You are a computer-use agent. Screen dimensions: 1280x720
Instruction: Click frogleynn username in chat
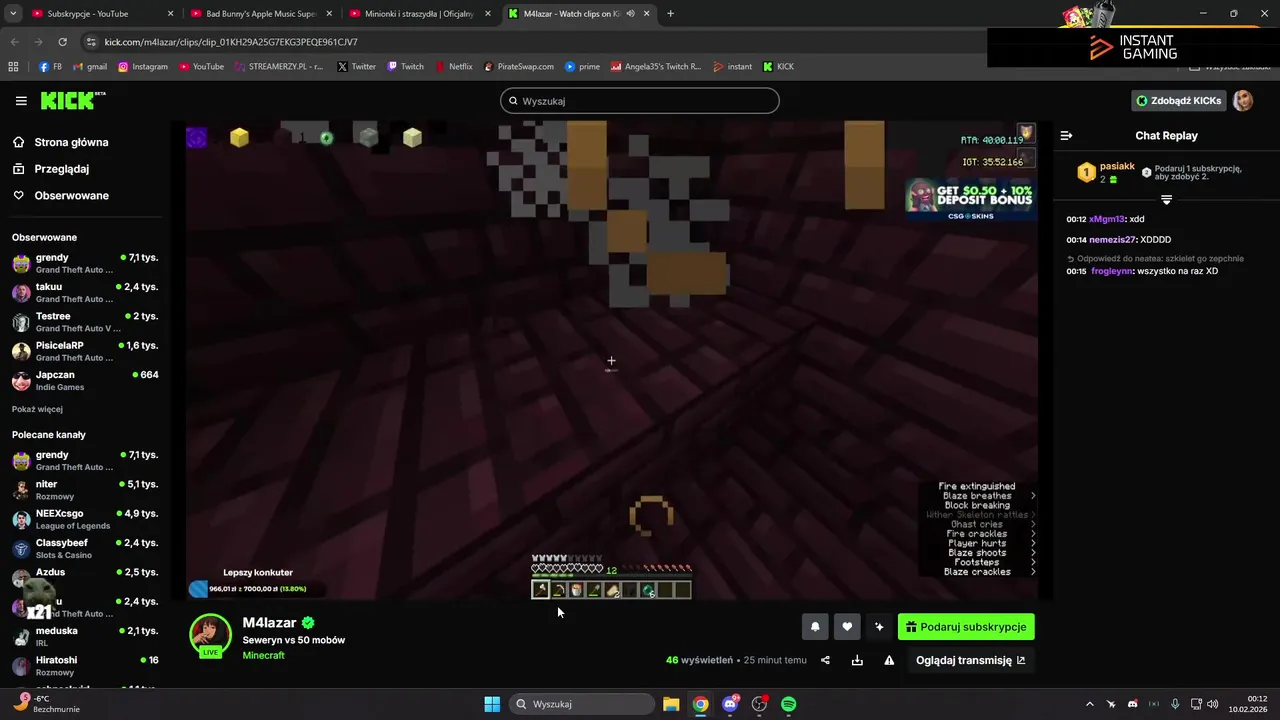coord(1113,271)
